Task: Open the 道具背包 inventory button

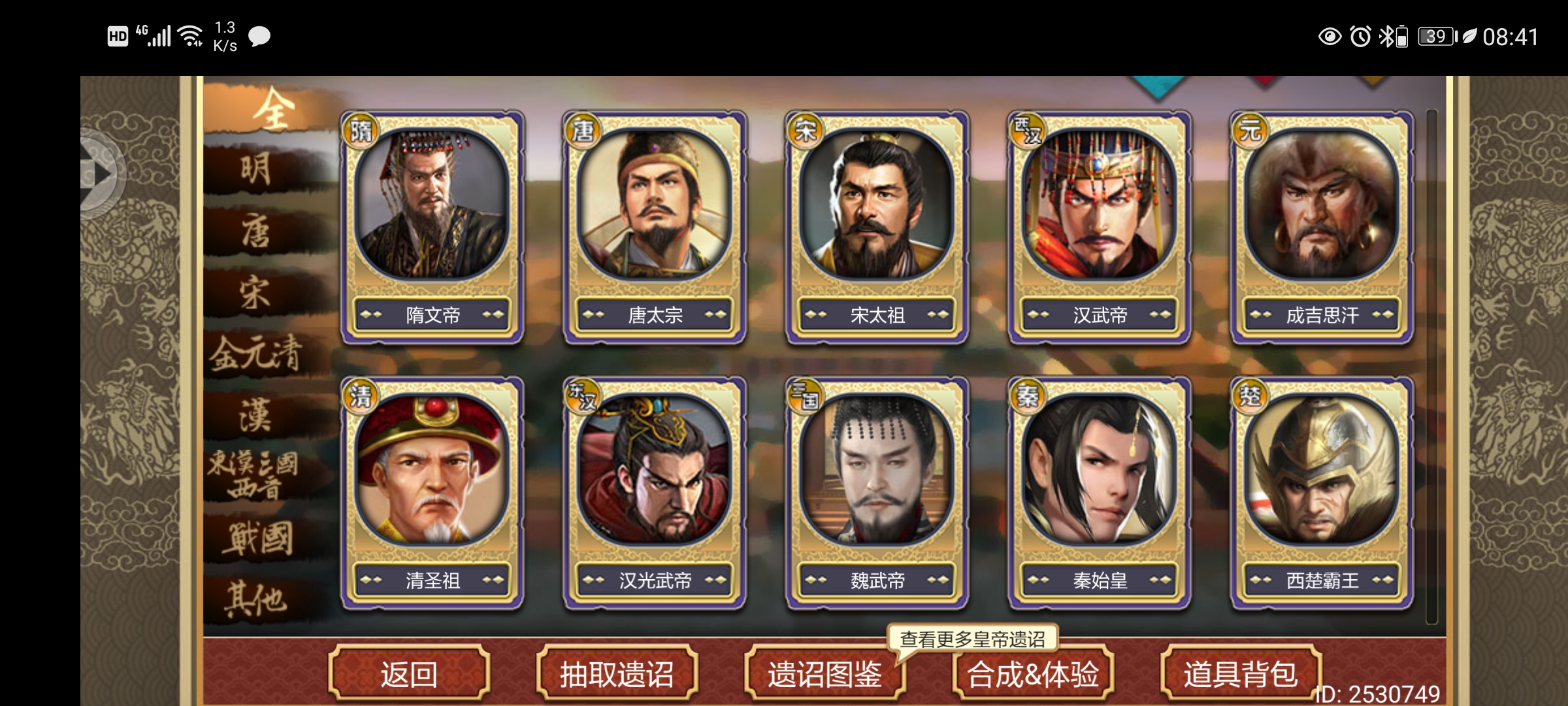Action: tap(1241, 673)
